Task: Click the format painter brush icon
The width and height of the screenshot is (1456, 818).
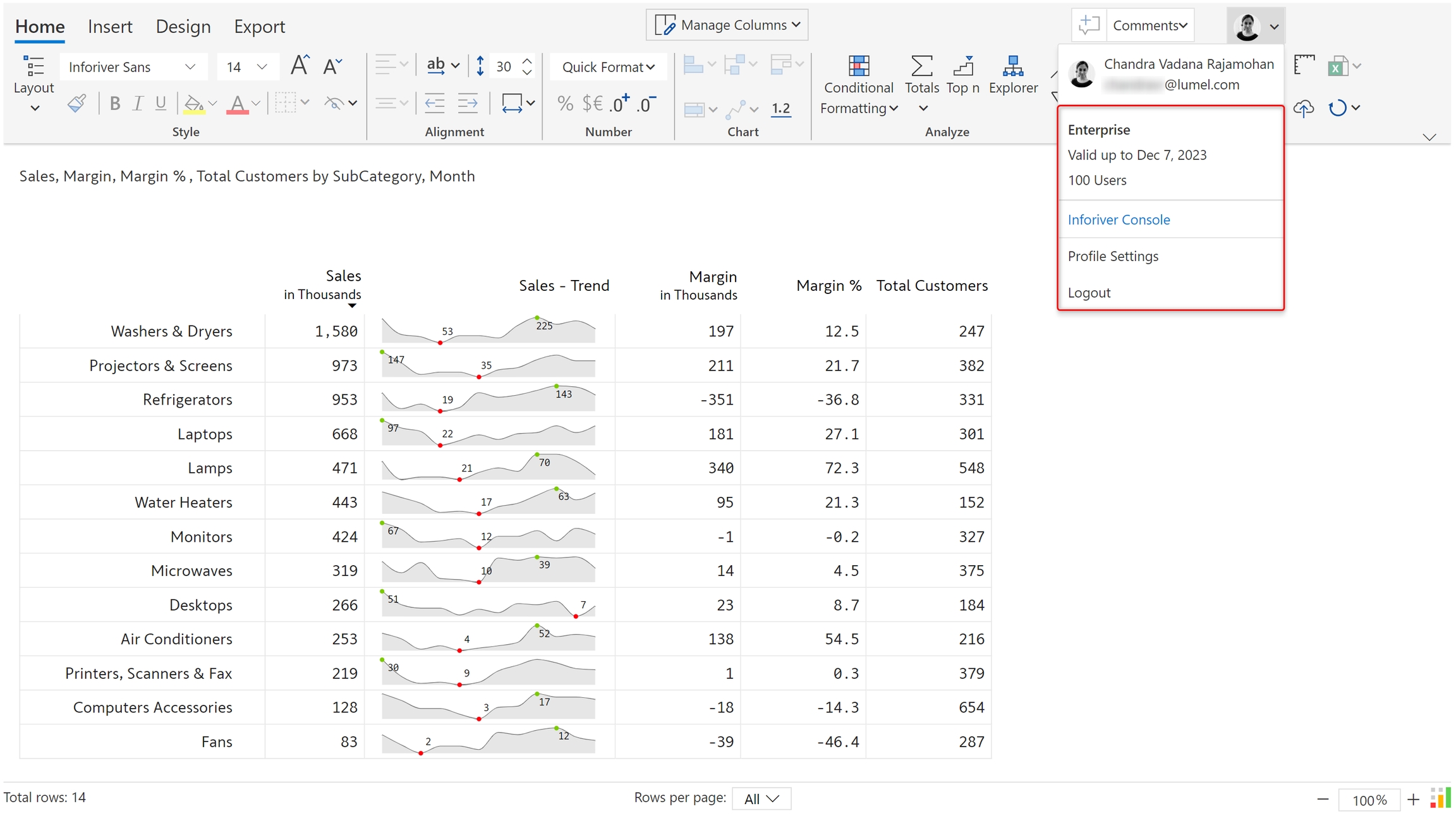Action: coord(76,103)
